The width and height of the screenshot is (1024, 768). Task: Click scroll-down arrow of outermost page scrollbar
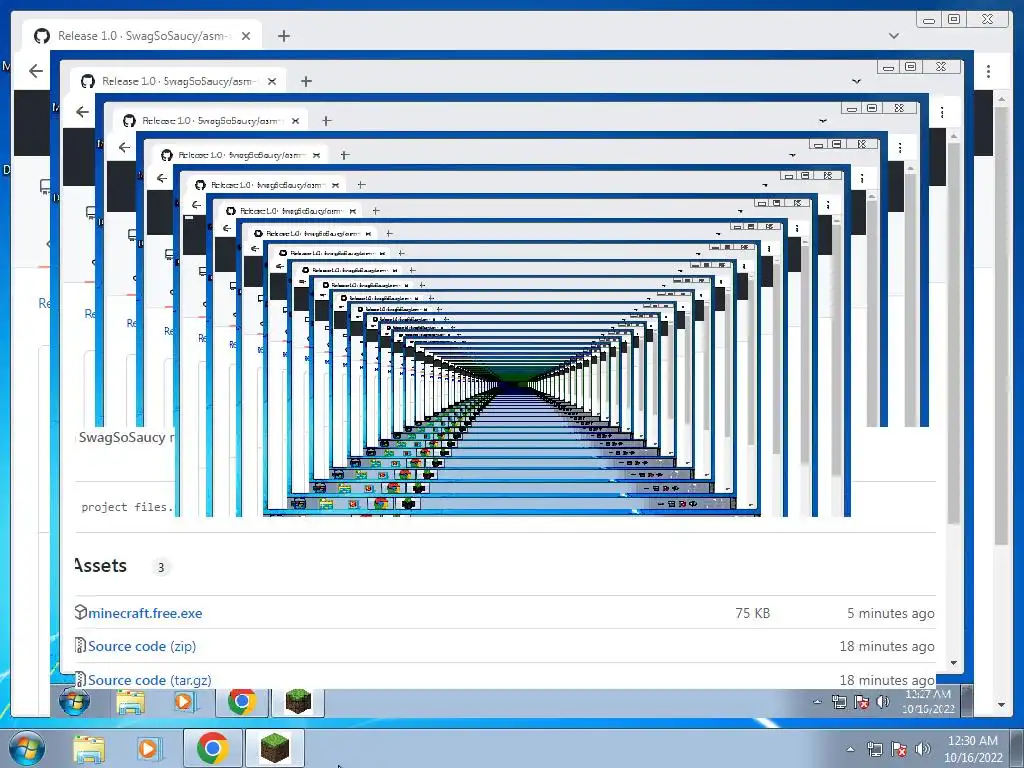1001,705
